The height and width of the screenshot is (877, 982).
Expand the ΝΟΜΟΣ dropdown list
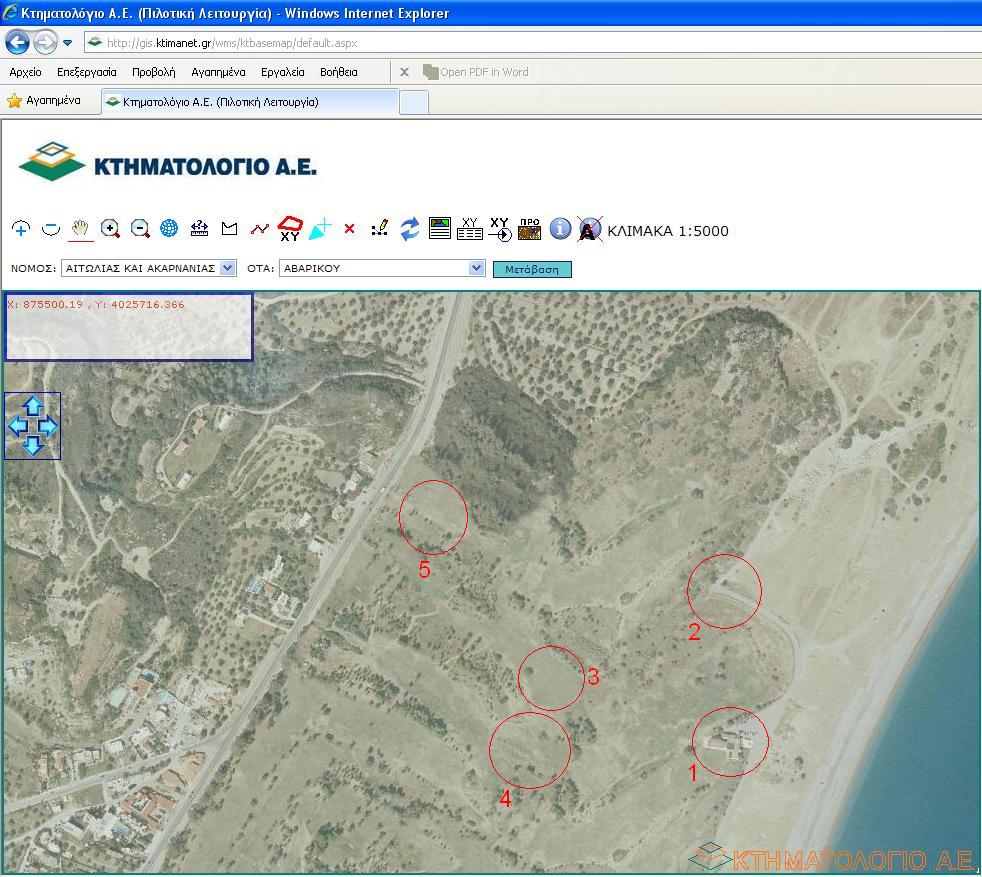point(227,268)
